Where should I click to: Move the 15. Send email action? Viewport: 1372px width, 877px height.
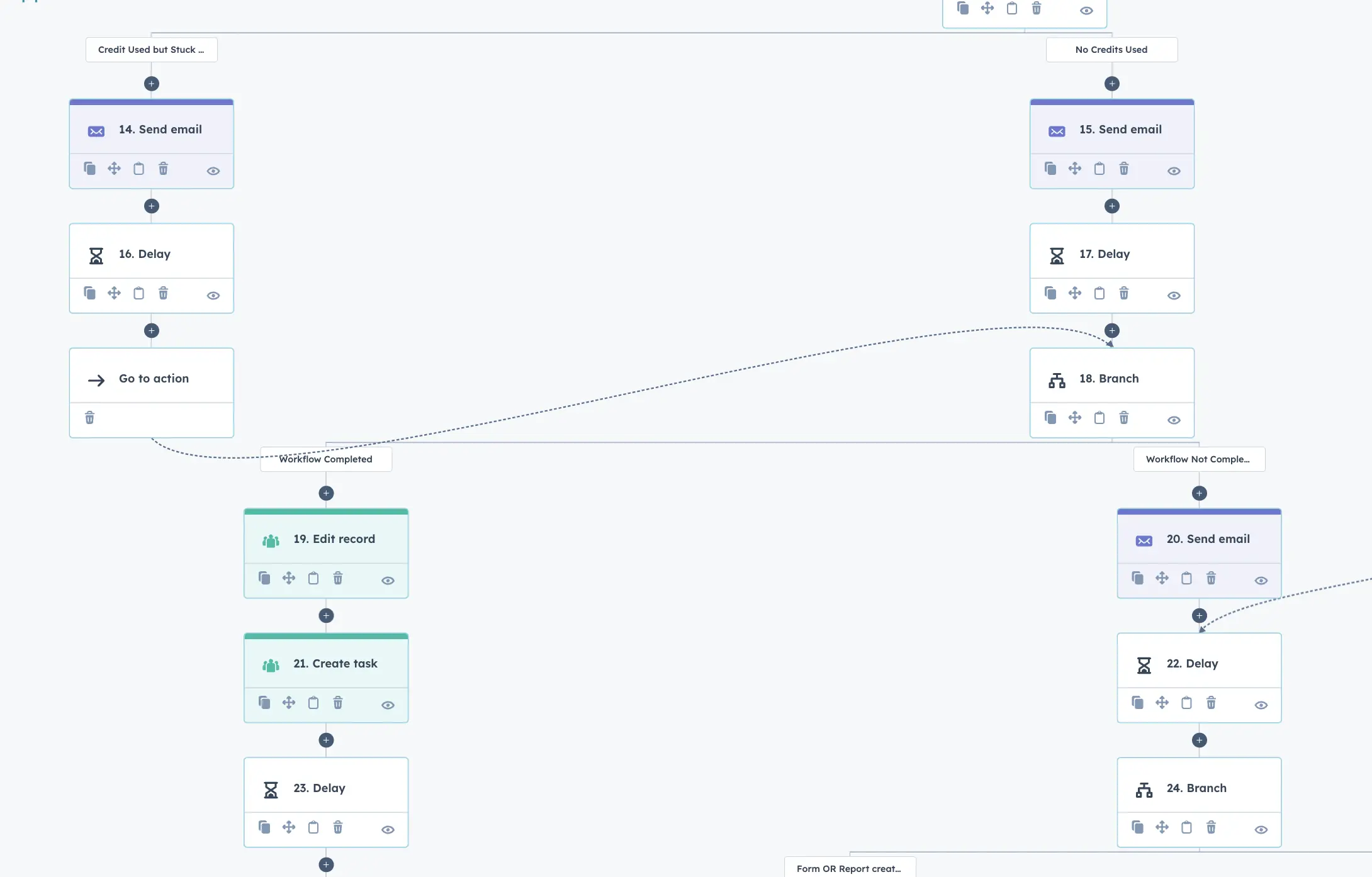click(x=1075, y=169)
